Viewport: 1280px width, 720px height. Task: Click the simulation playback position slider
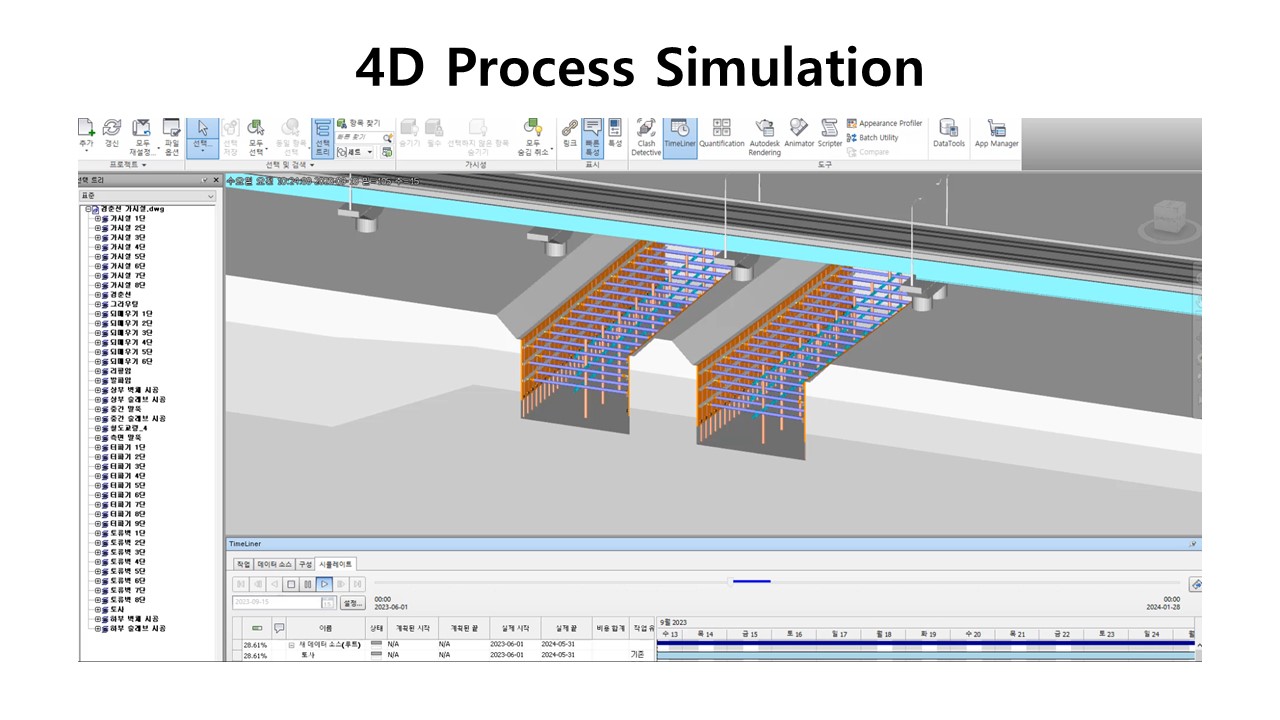[x=752, y=581]
